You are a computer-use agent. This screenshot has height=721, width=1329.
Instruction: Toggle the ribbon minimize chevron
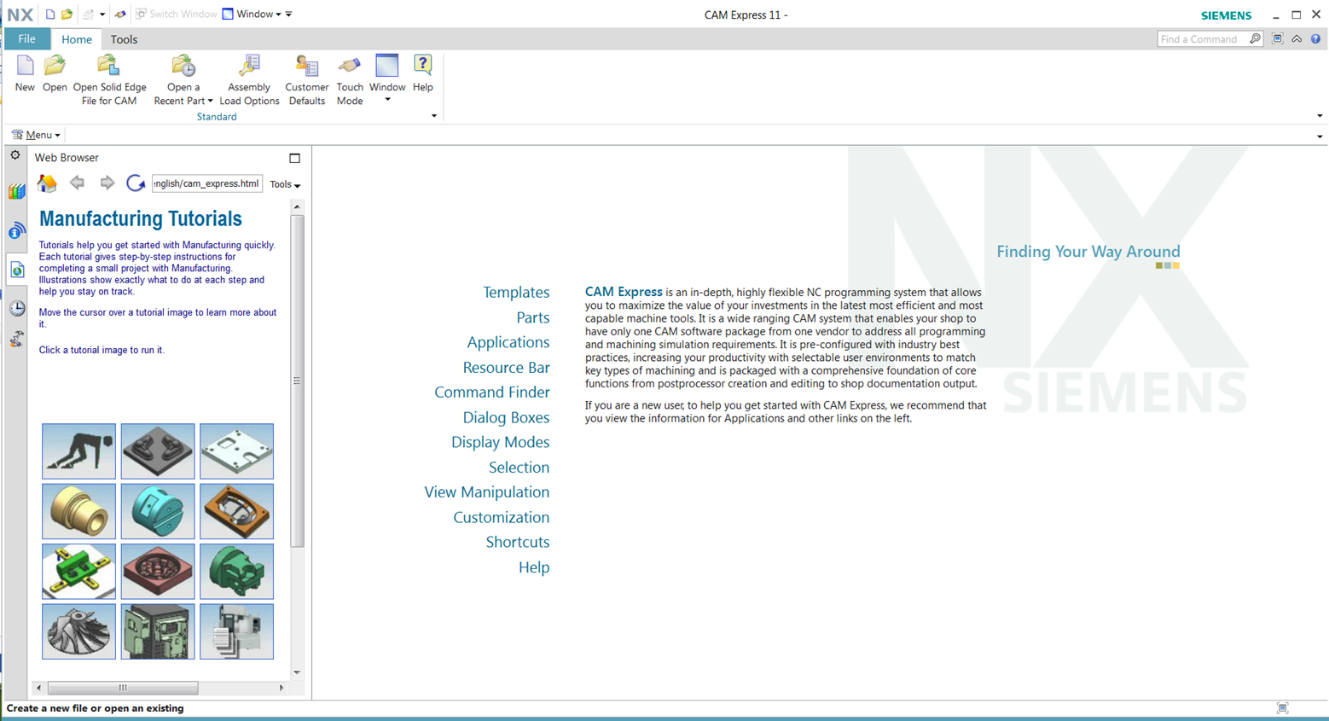[x=1297, y=39]
